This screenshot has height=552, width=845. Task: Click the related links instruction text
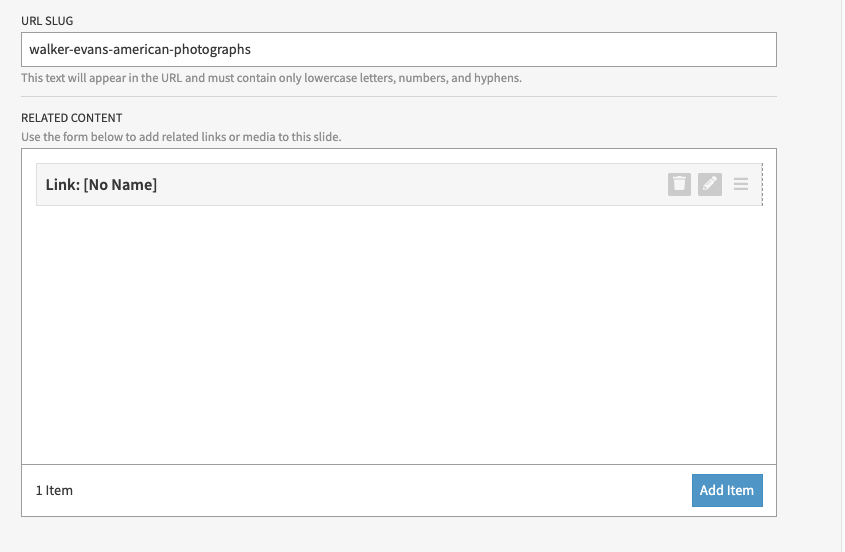181,137
